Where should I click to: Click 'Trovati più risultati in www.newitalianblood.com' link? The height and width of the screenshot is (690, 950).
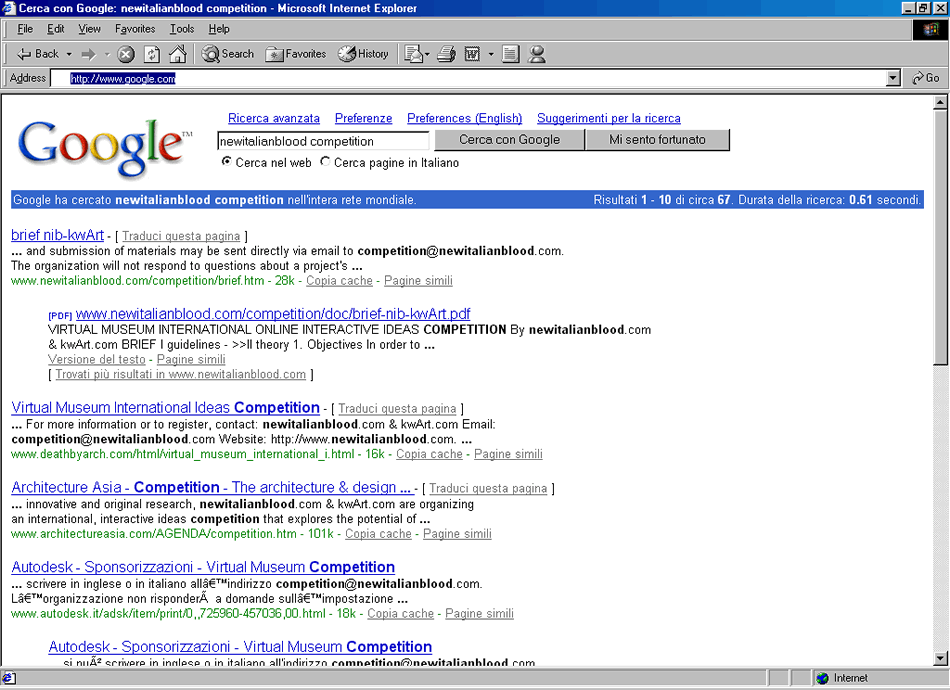tap(181, 374)
